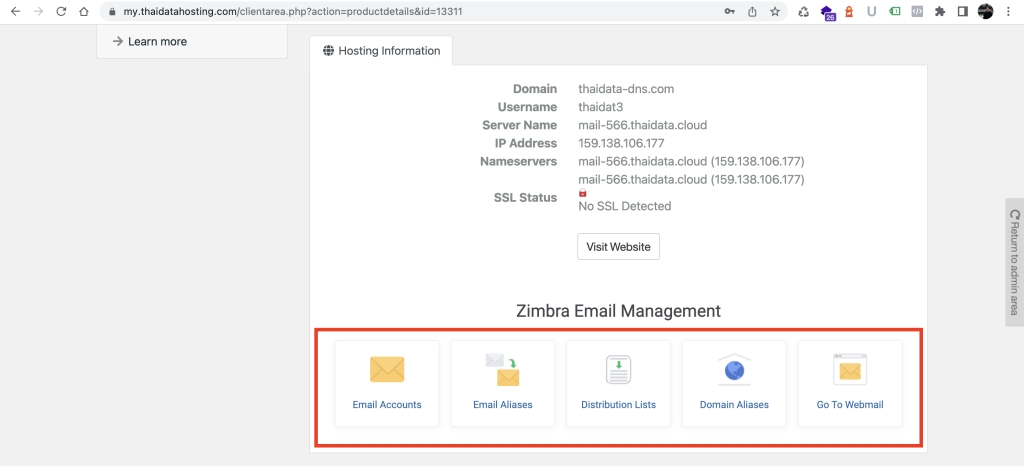
Task: Bookmark this page with the star icon
Action: tap(775, 12)
